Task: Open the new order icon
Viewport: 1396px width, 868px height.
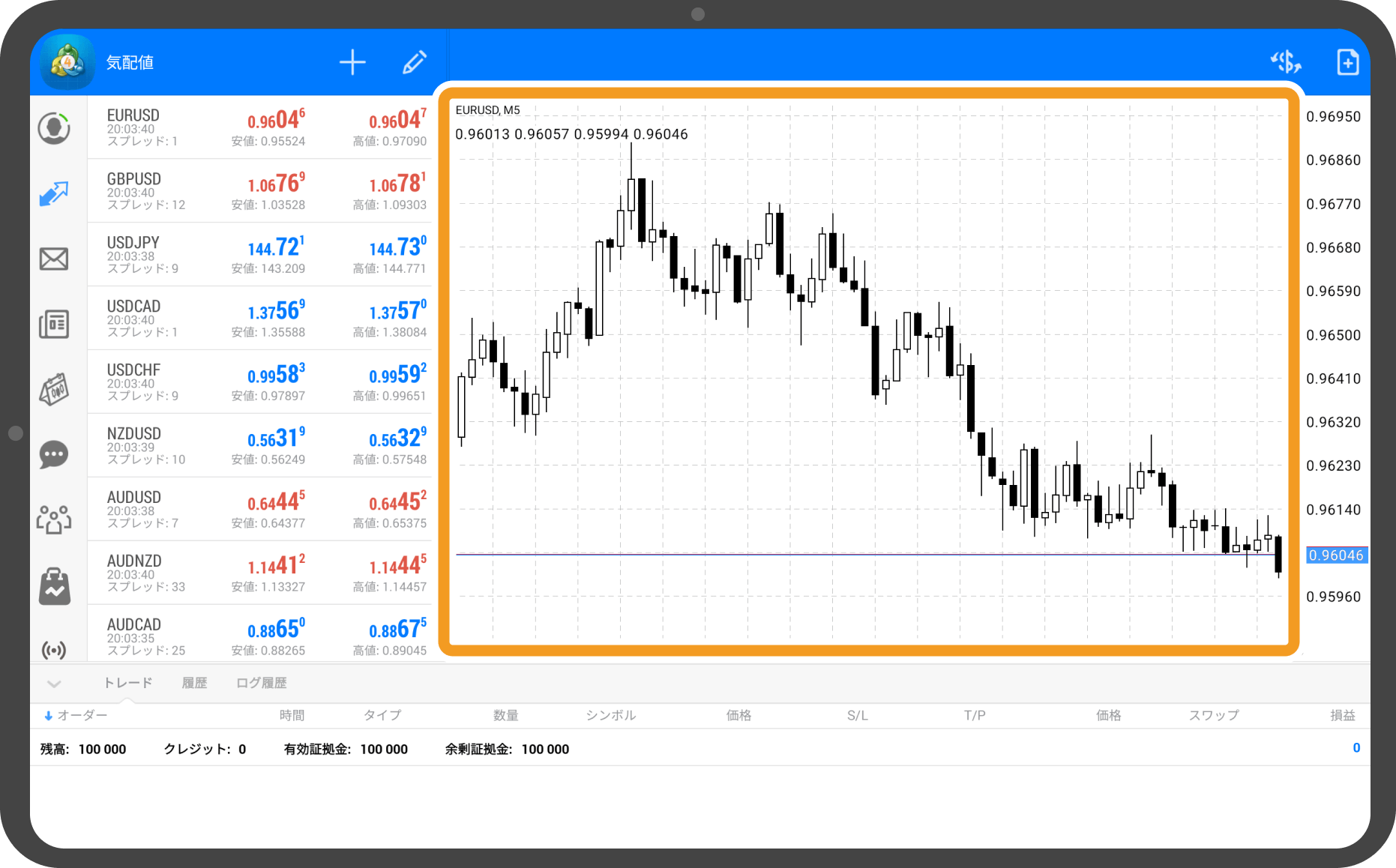Action: tap(1347, 62)
